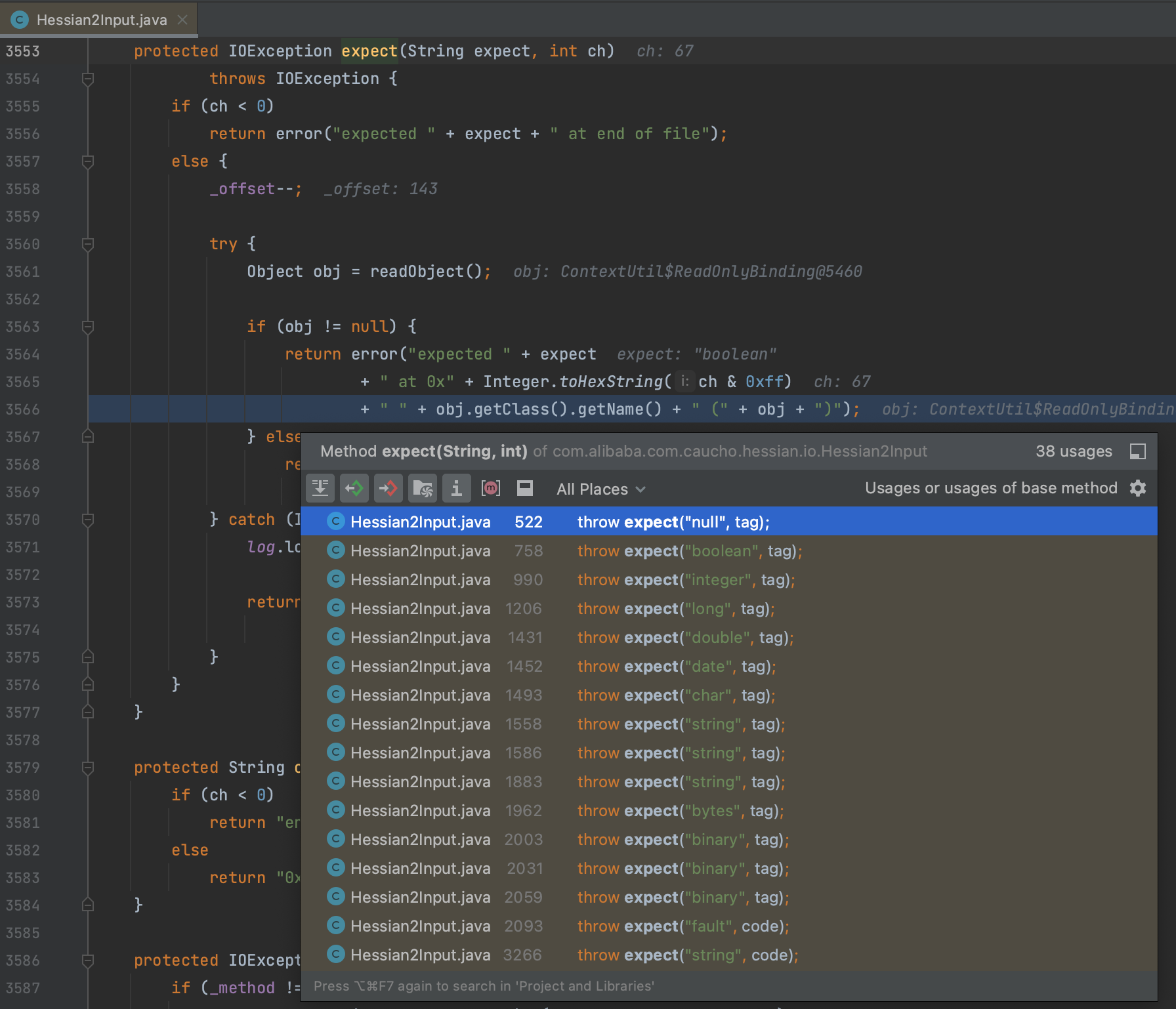Click the '38 usages' label
This screenshot has width=1176, height=1009.
pos(1074,451)
